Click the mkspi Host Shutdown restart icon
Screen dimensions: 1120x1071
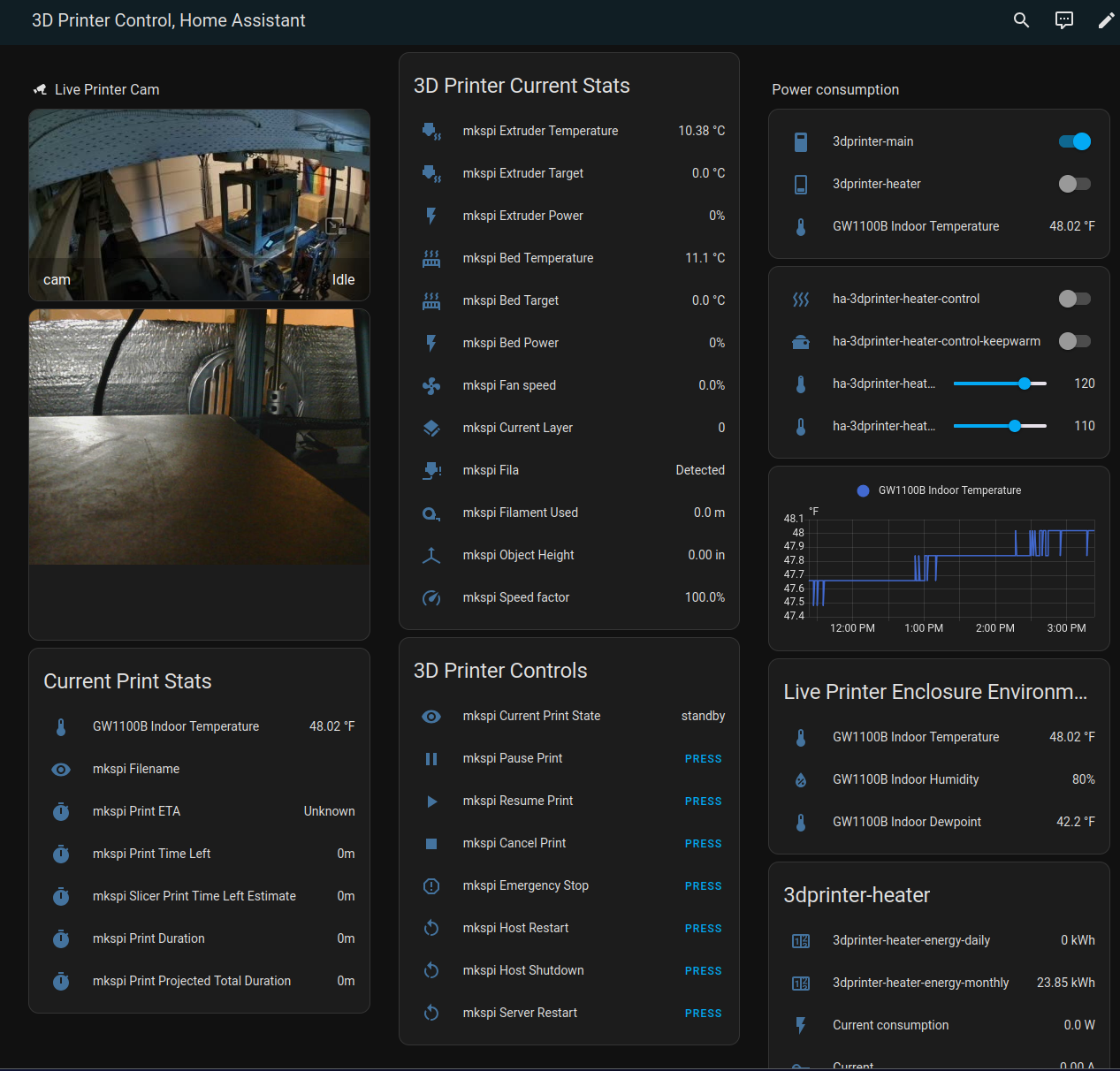(431, 970)
